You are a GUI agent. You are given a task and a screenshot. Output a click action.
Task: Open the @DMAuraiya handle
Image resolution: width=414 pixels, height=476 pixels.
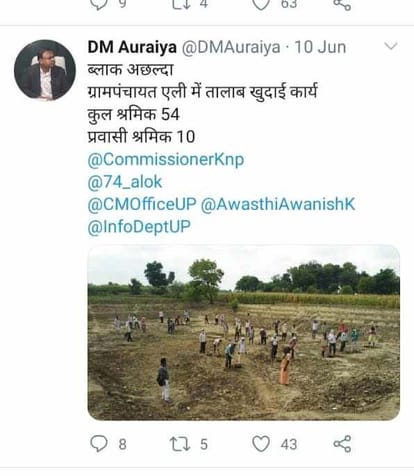[231, 47]
